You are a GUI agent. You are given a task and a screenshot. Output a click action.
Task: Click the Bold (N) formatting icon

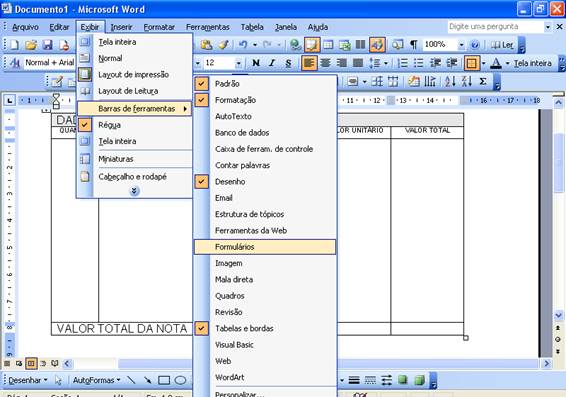[256, 63]
